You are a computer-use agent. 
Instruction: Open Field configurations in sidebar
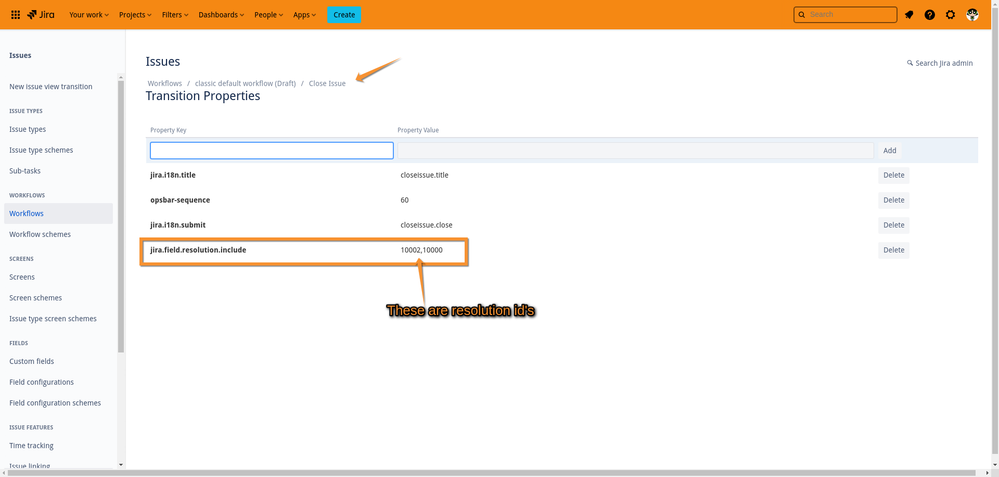coord(41,382)
